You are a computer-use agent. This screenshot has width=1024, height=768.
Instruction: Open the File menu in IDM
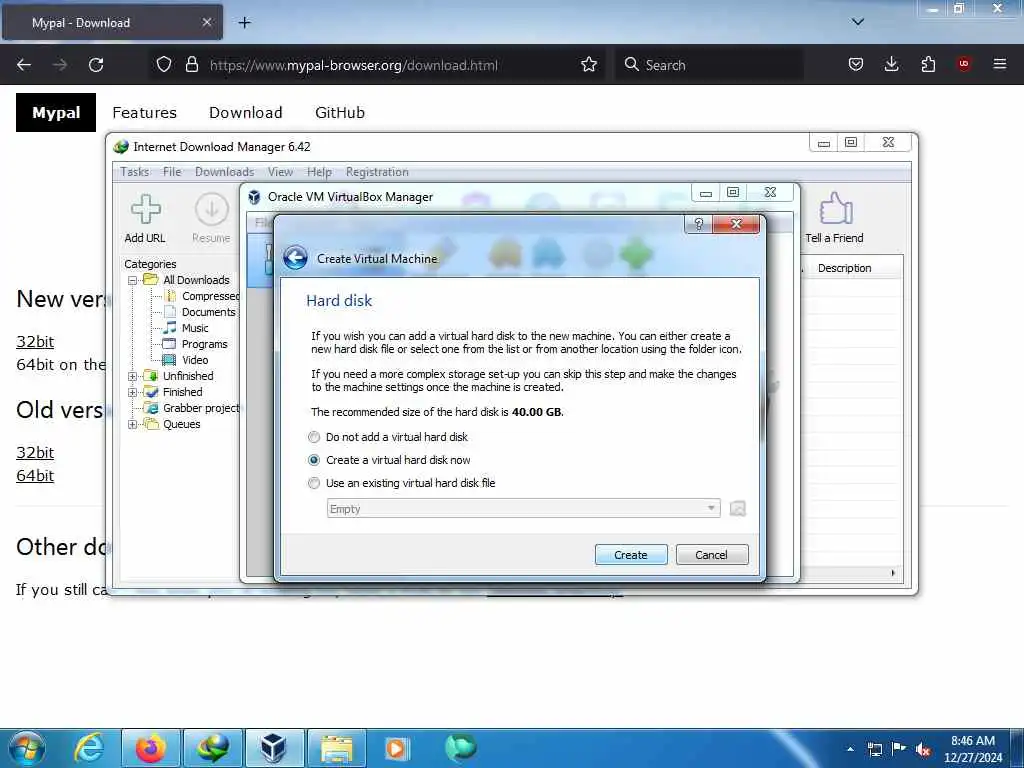(172, 172)
